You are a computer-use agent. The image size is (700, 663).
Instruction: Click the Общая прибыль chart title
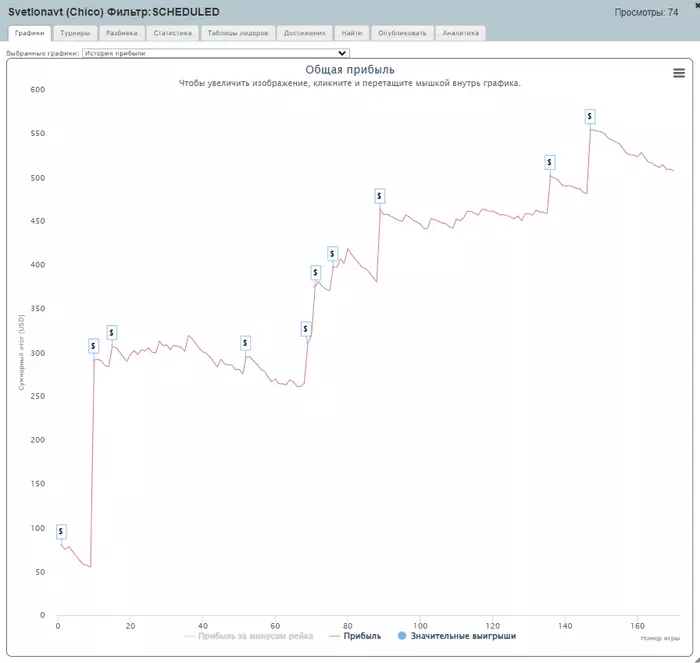pyautogui.click(x=350, y=70)
